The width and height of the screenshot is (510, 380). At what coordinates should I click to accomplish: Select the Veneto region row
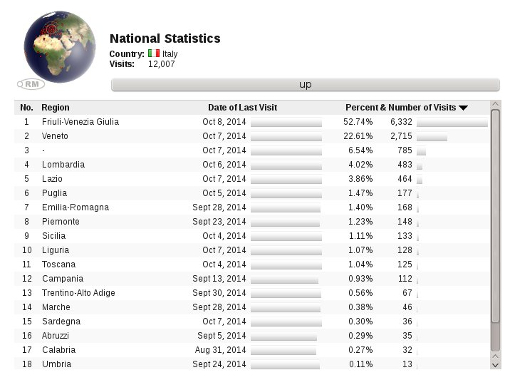tap(252, 136)
